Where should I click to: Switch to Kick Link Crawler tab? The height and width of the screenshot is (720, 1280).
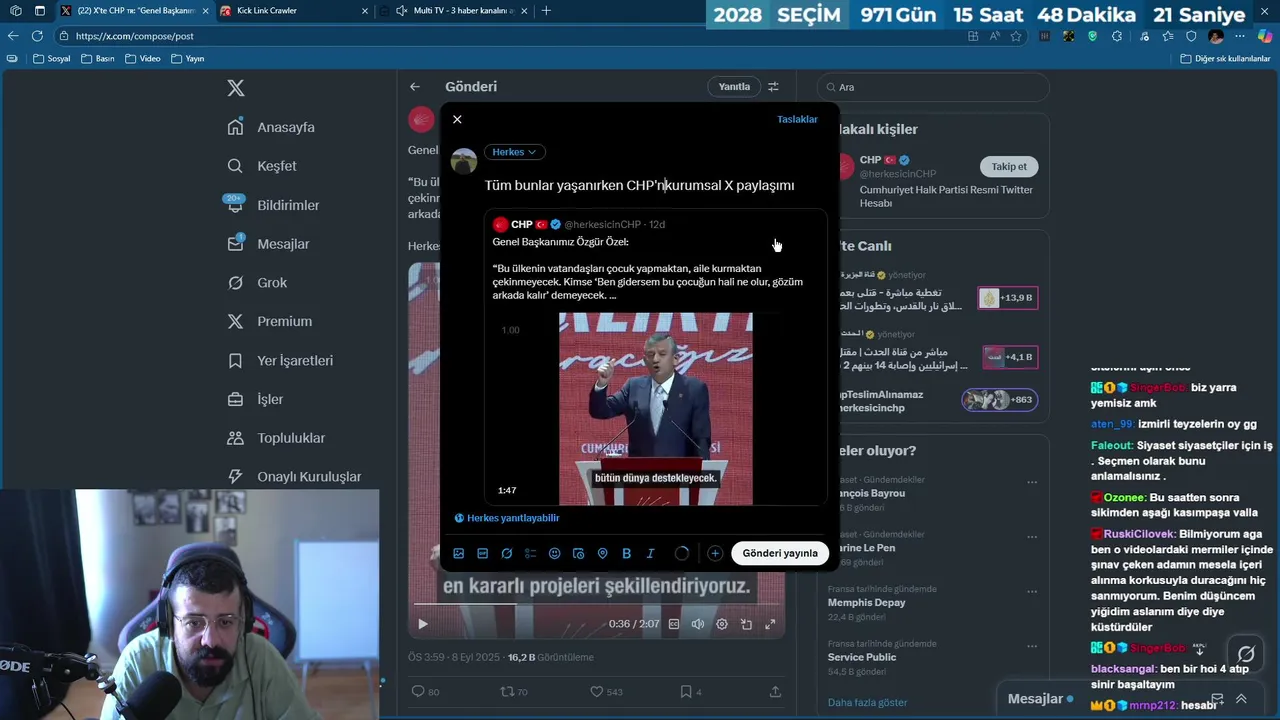pos(292,11)
